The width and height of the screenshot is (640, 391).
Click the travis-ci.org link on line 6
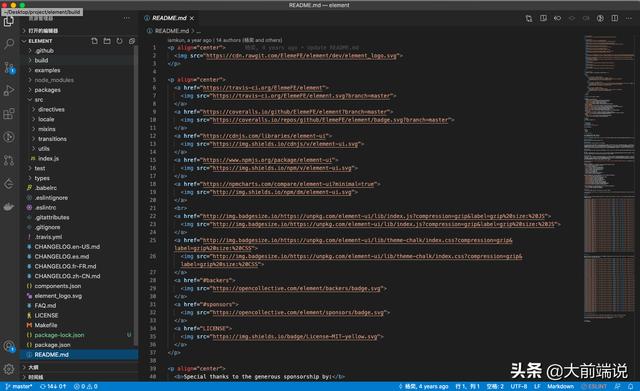[263, 88]
